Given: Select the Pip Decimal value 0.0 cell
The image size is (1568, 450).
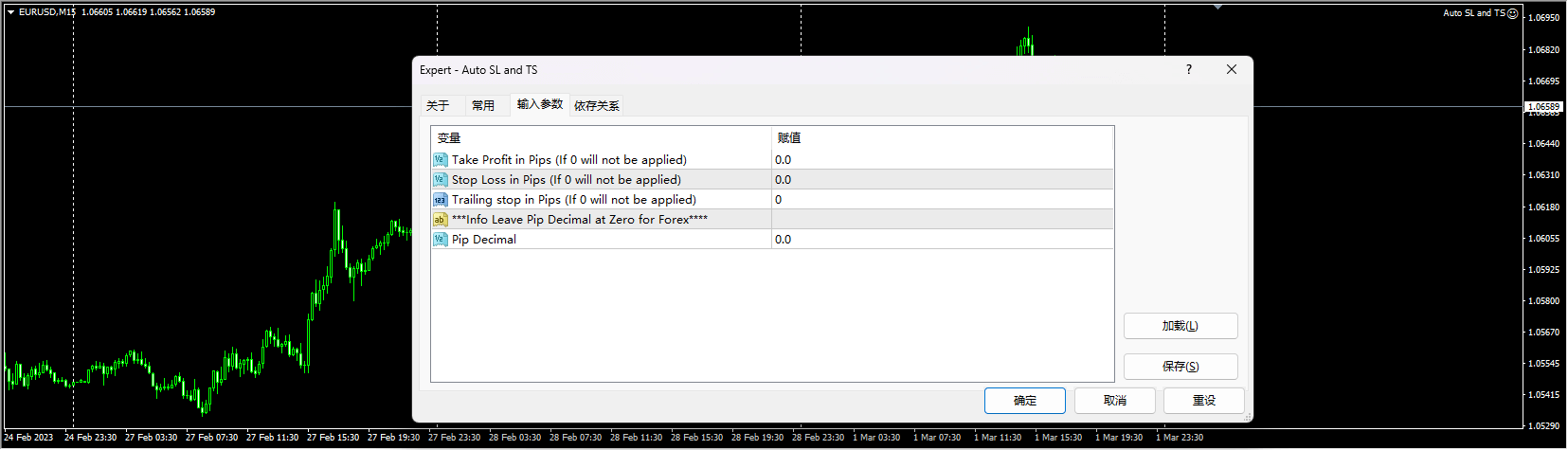Looking at the screenshot, I should click(x=943, y=240).
